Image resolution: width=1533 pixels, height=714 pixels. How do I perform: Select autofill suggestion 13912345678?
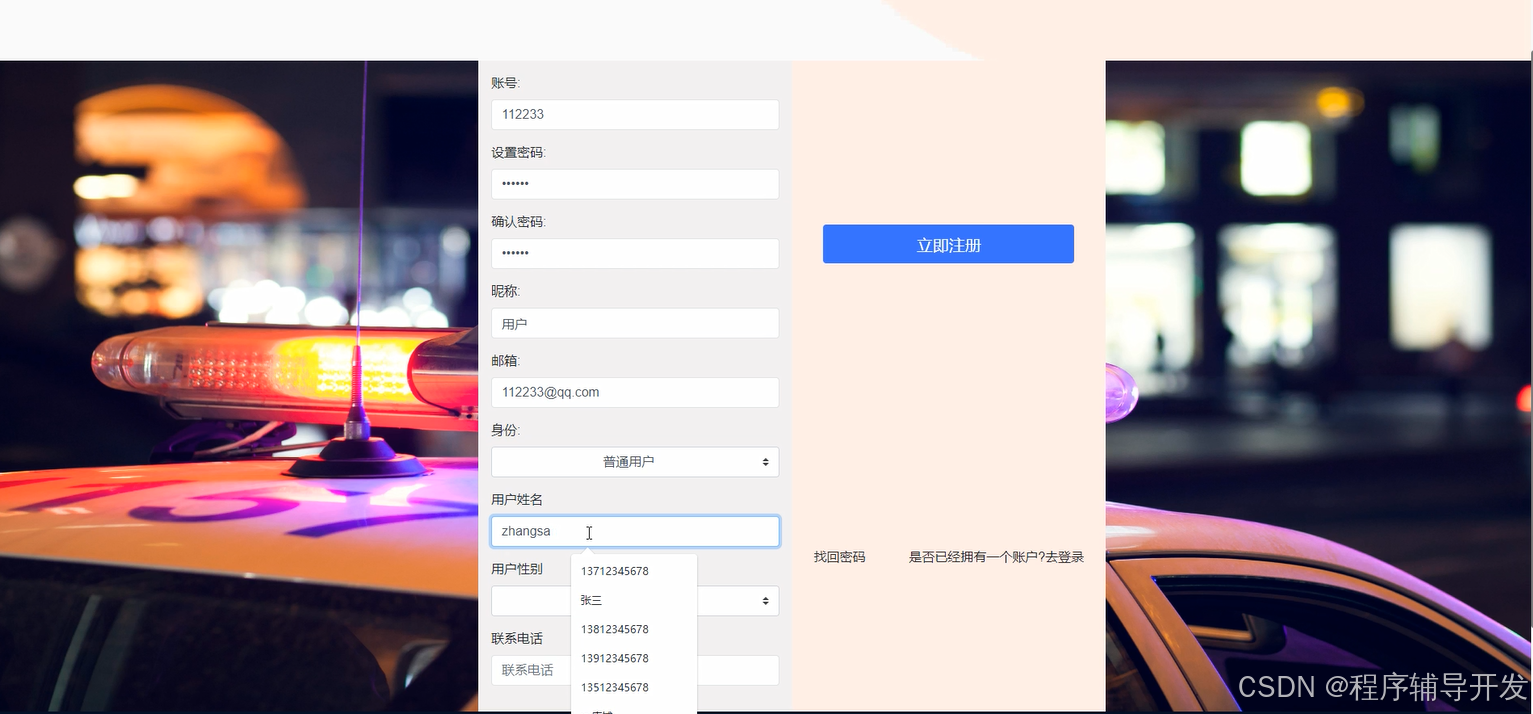click(x=634, y=658)
